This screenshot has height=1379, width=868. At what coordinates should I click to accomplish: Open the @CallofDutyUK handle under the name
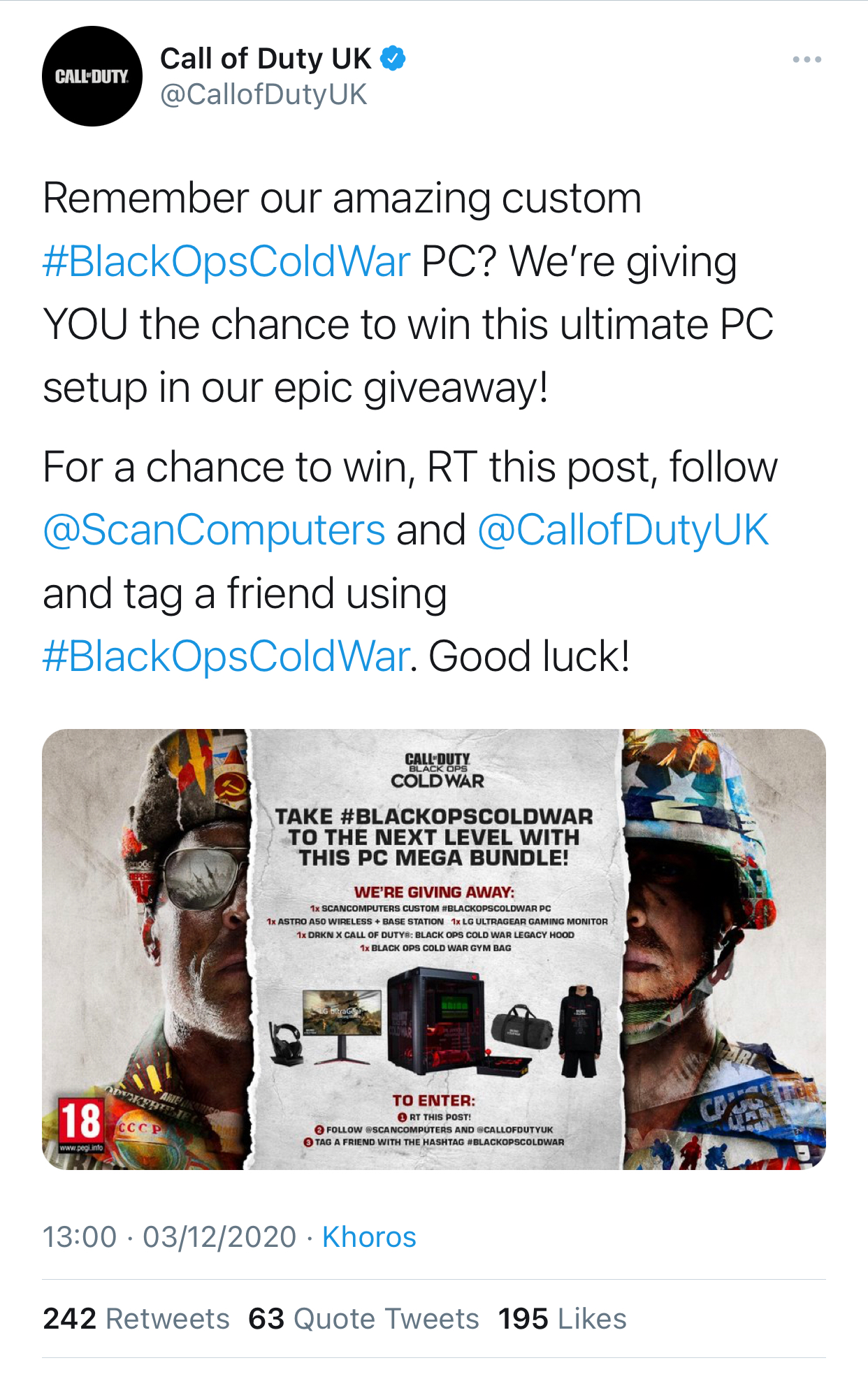point(263,94)
